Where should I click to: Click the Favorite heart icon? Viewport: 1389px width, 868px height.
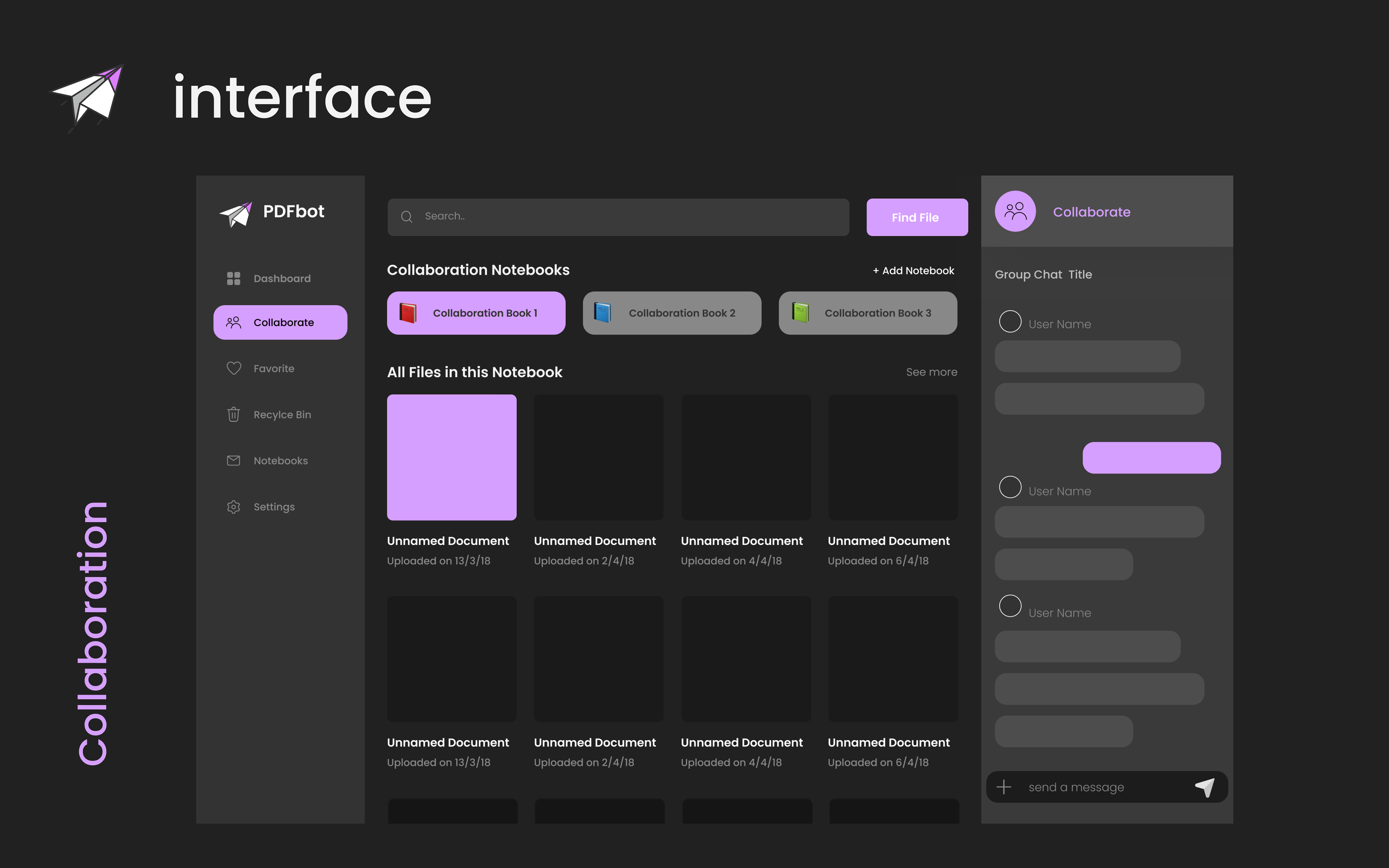234,368
